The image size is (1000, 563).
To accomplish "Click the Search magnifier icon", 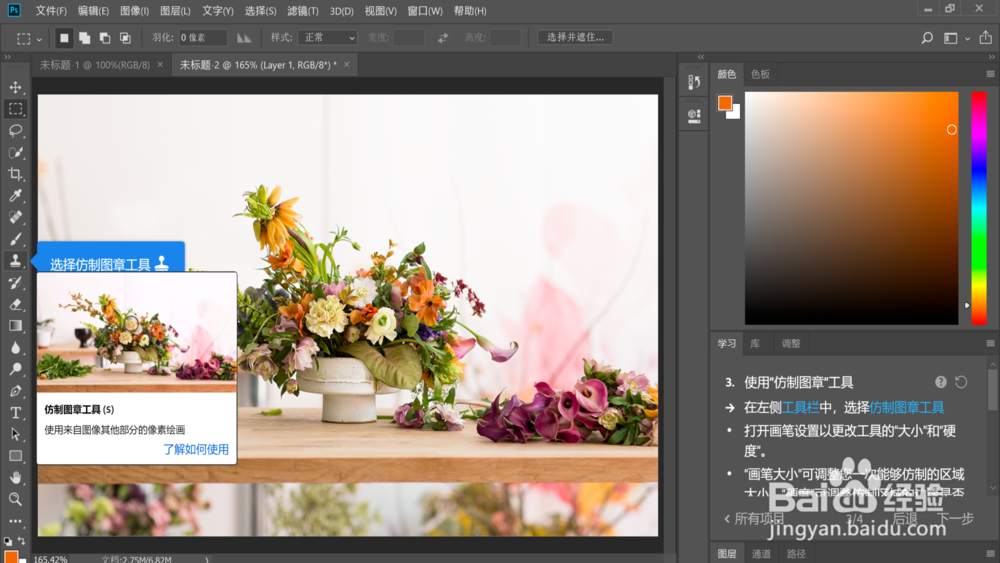I will click(927, 38).
